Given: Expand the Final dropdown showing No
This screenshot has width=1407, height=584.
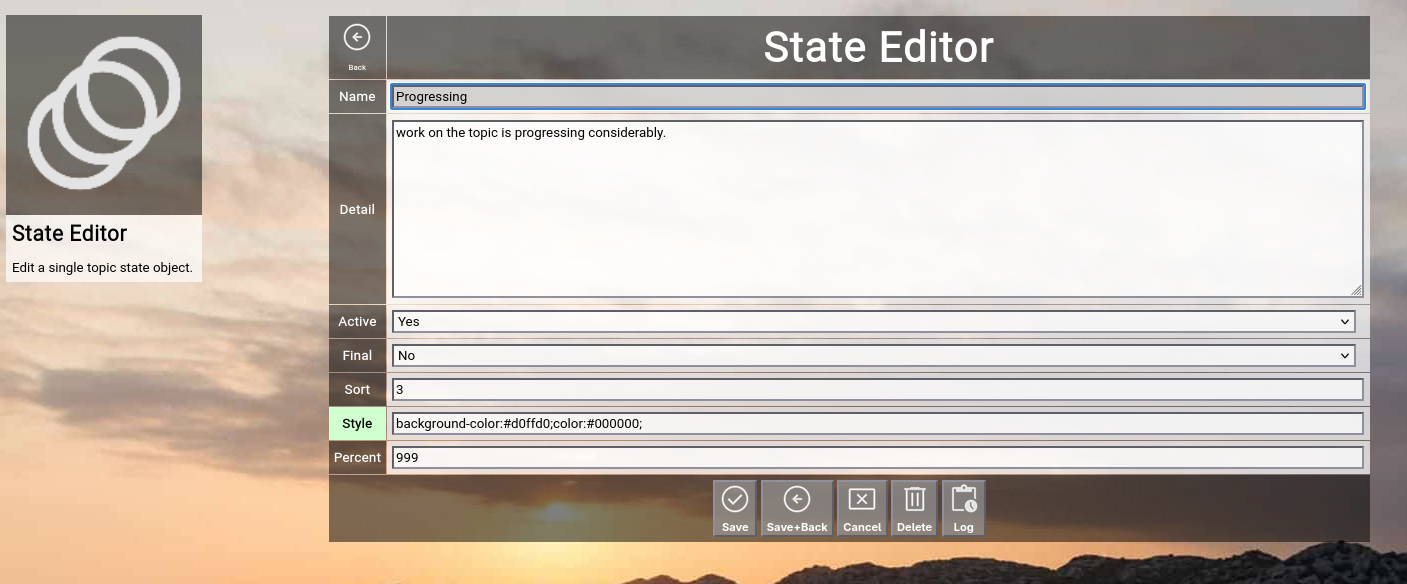Looking at the screenshot, I should (x=873, y=356).
